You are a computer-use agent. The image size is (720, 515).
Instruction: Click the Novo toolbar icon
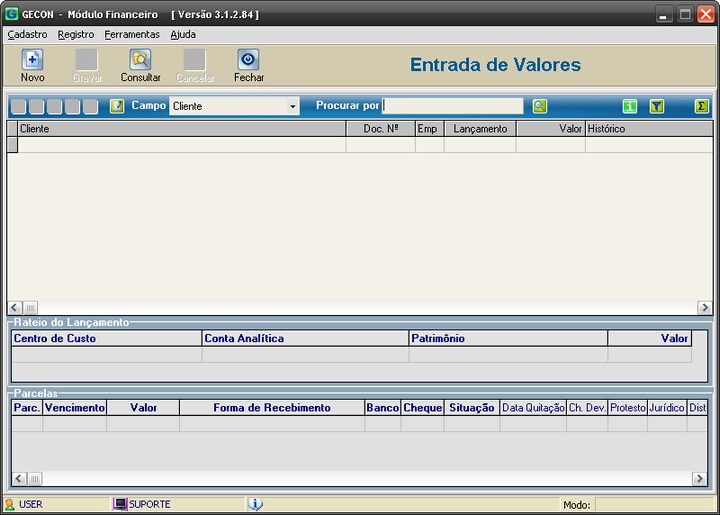tap(32, 60)
